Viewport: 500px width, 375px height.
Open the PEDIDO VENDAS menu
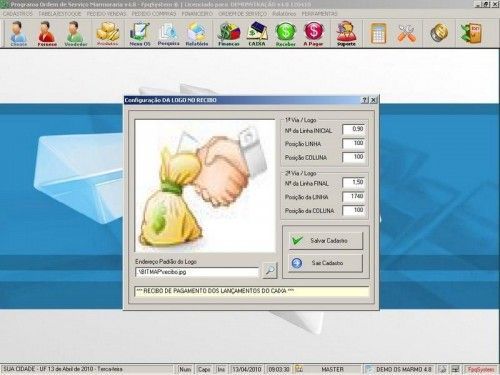click(x=106, y=14)
